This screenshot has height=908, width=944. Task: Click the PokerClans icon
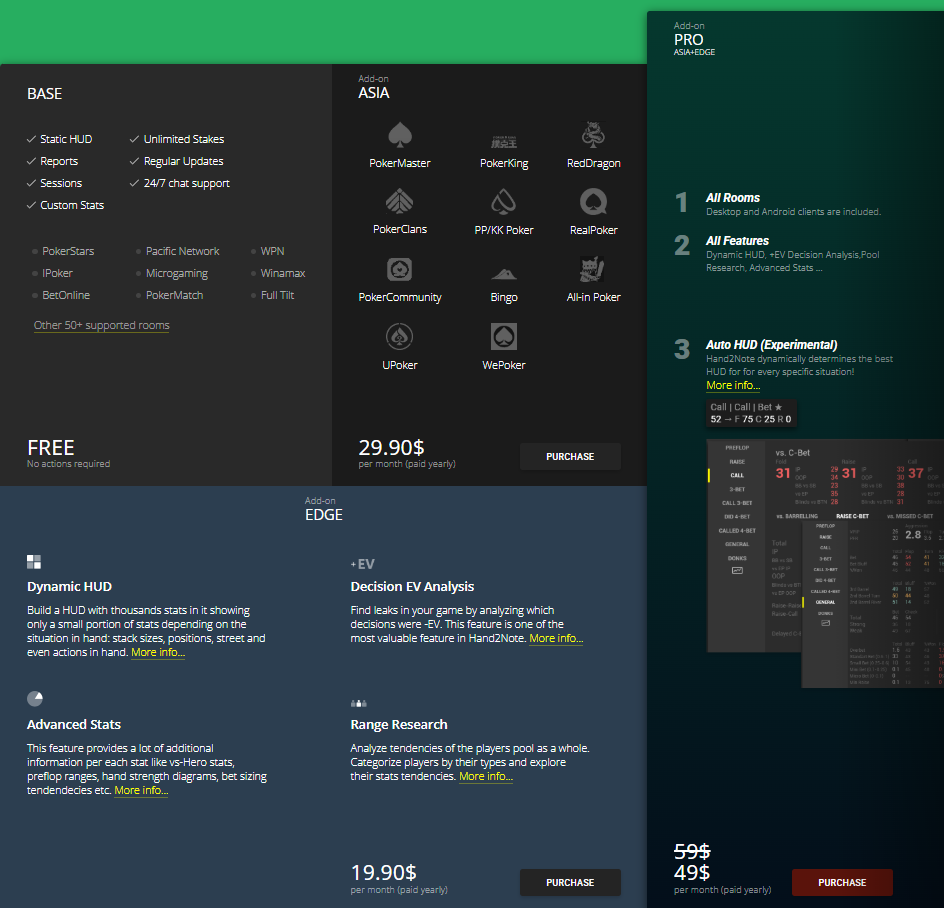[399, 201]
